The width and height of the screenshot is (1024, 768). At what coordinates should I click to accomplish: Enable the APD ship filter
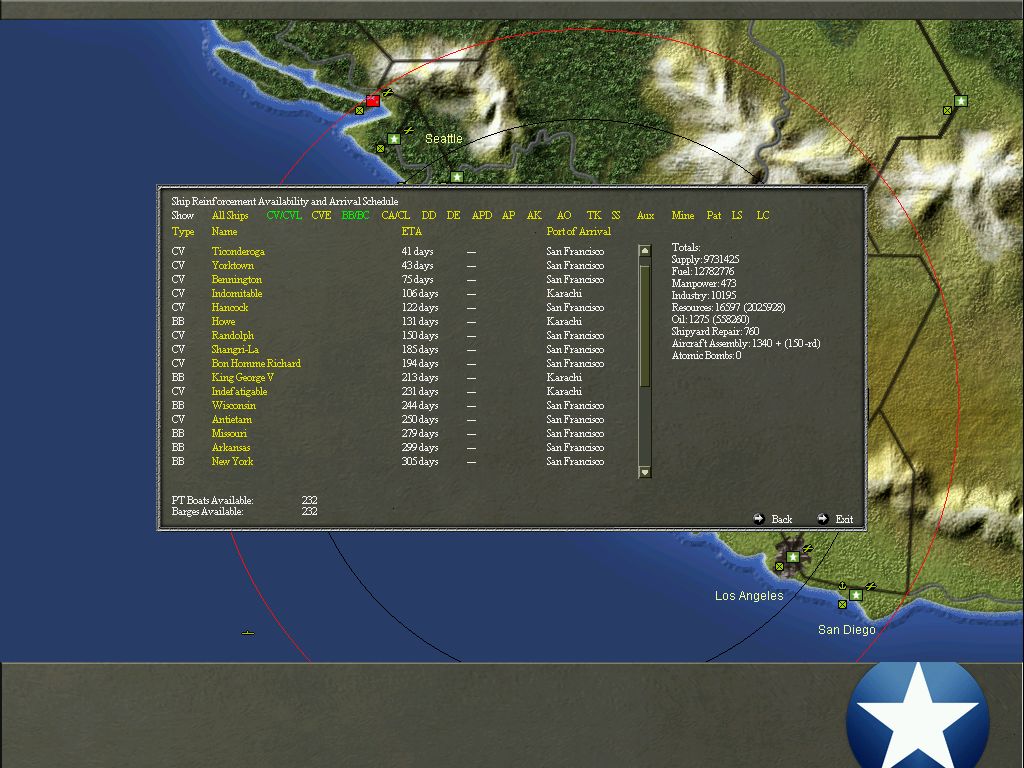click(x=482, y=216)
